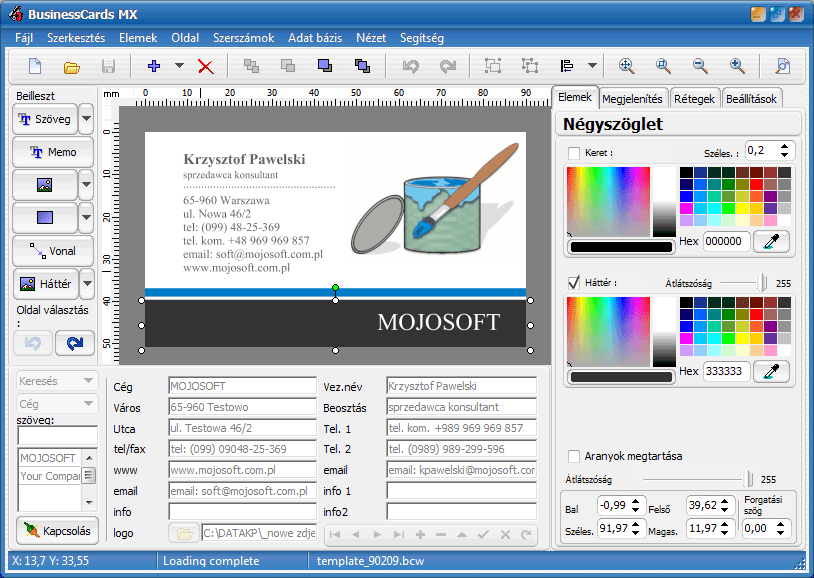The image size is (814, 578).
Task: Open the Szerszámok menu
Action: click(243, 38)
